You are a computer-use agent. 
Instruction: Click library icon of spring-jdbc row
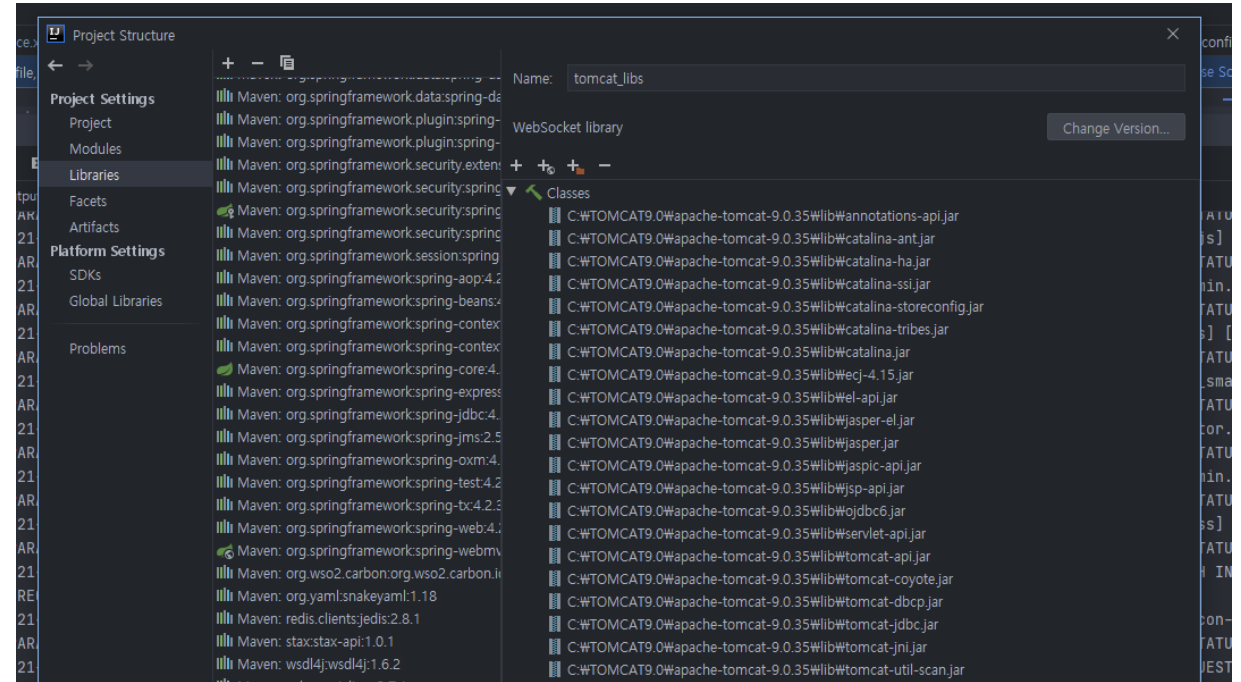tap(225, 414)
